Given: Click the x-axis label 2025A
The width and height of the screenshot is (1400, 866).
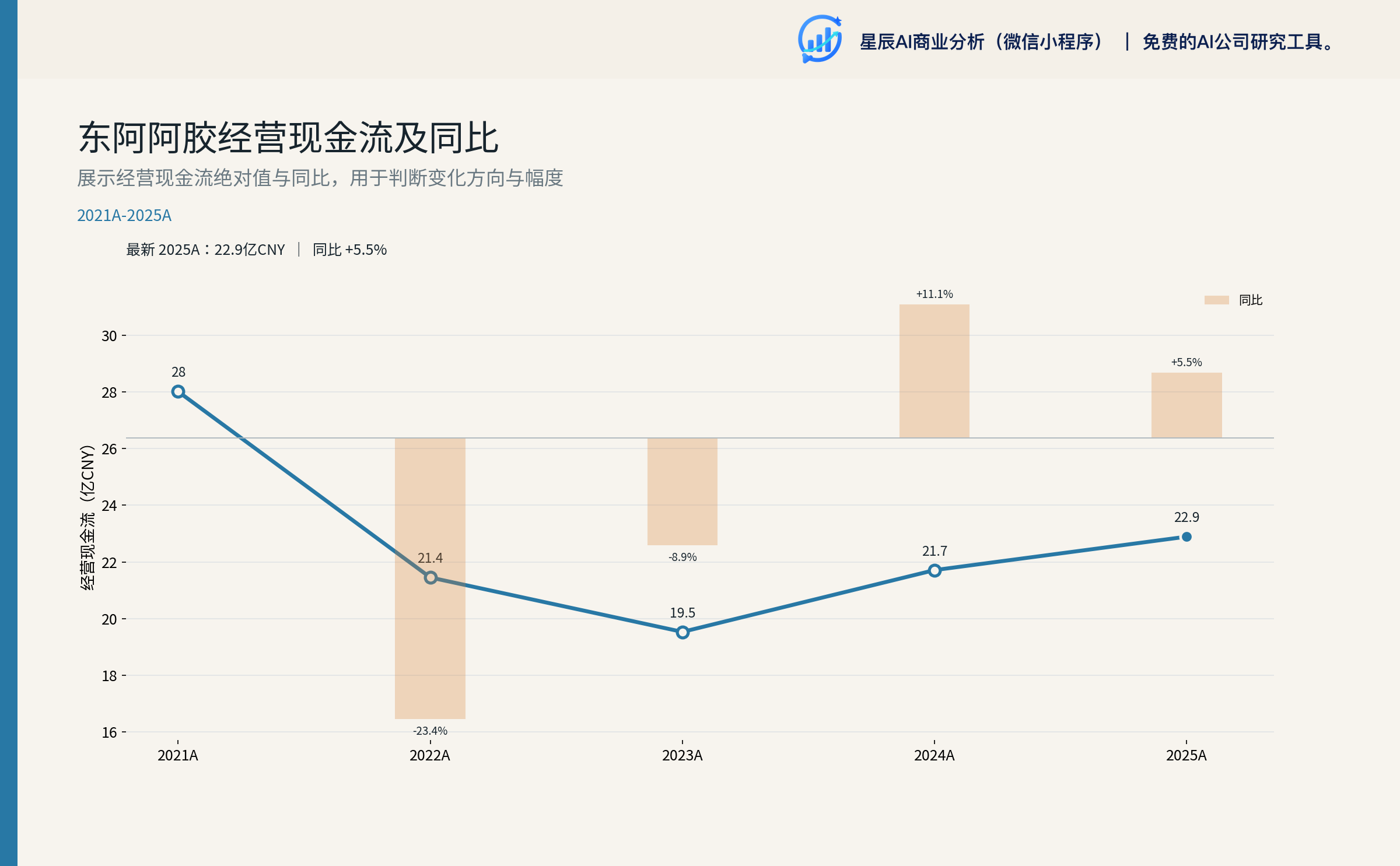Looking at the screenshot, I should pyautogui.click(x=1186, y=755).
